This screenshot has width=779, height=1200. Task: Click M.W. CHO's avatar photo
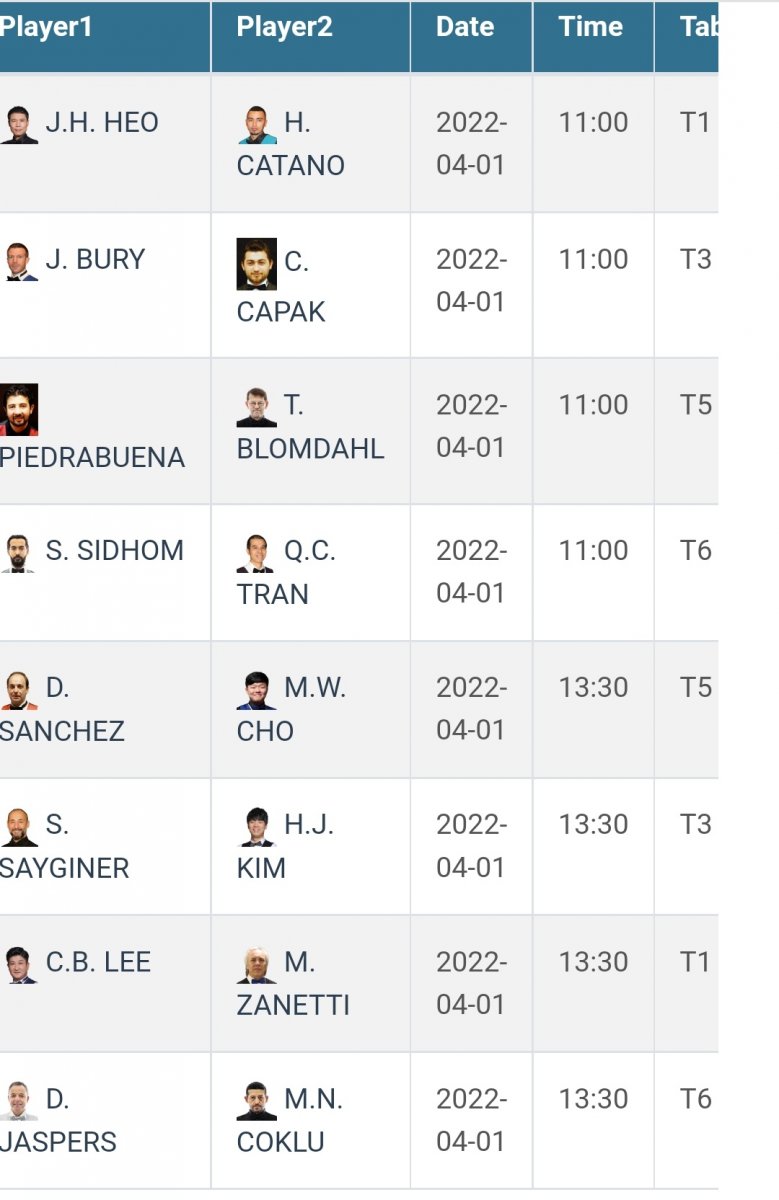pyautogui.click(x=257, y=690)
